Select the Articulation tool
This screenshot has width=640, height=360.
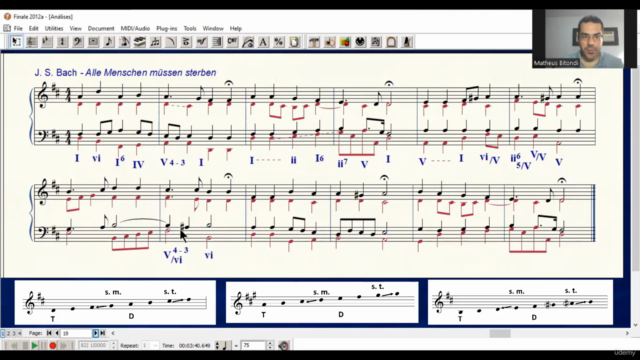186,42
